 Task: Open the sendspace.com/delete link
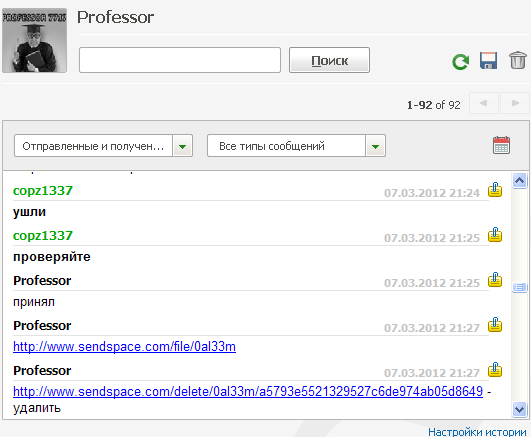(x=248, y=392)
